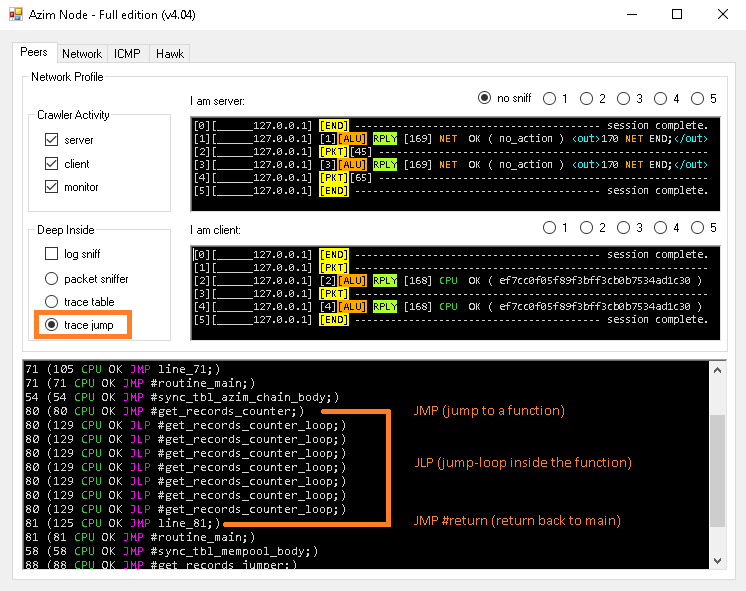Click client log row [4] ALU RPLY CPU
The image size is (746, 591).
(x=447, y=306)
